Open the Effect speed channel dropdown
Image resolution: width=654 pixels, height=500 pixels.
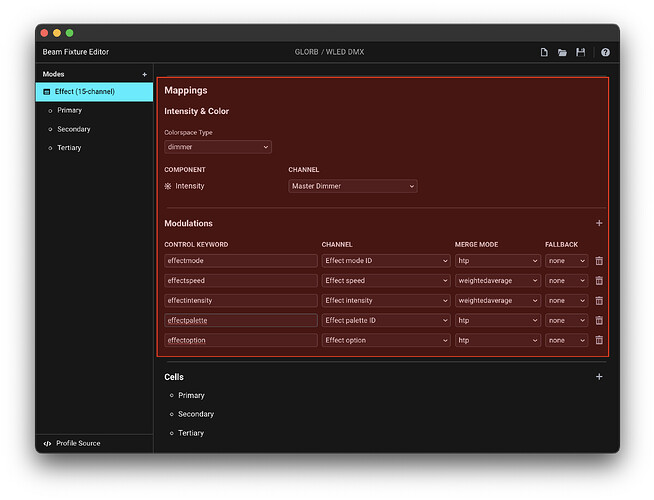click(x=386, y=281)
